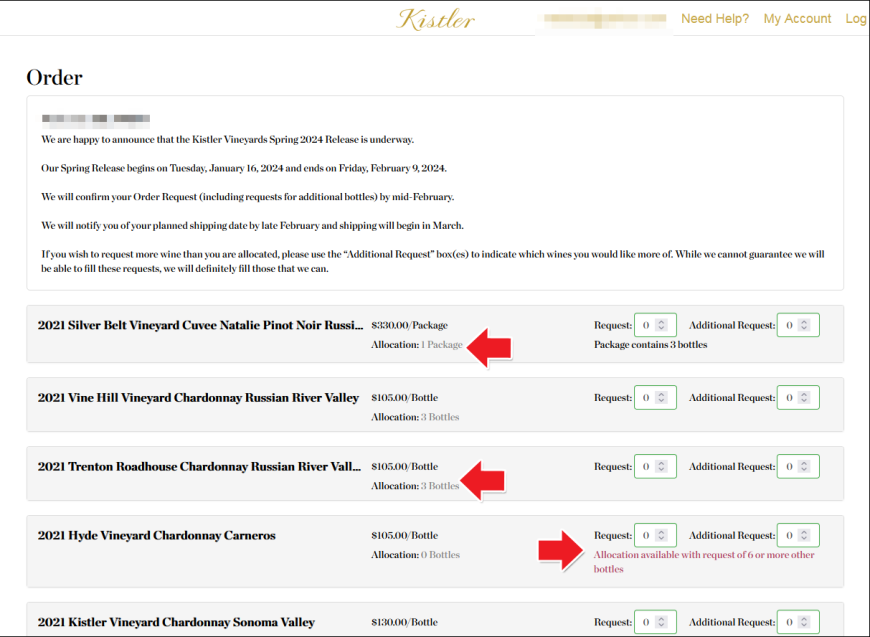Click the Additional Request field for Vine Hill Chardonnay

click(798, 397)
